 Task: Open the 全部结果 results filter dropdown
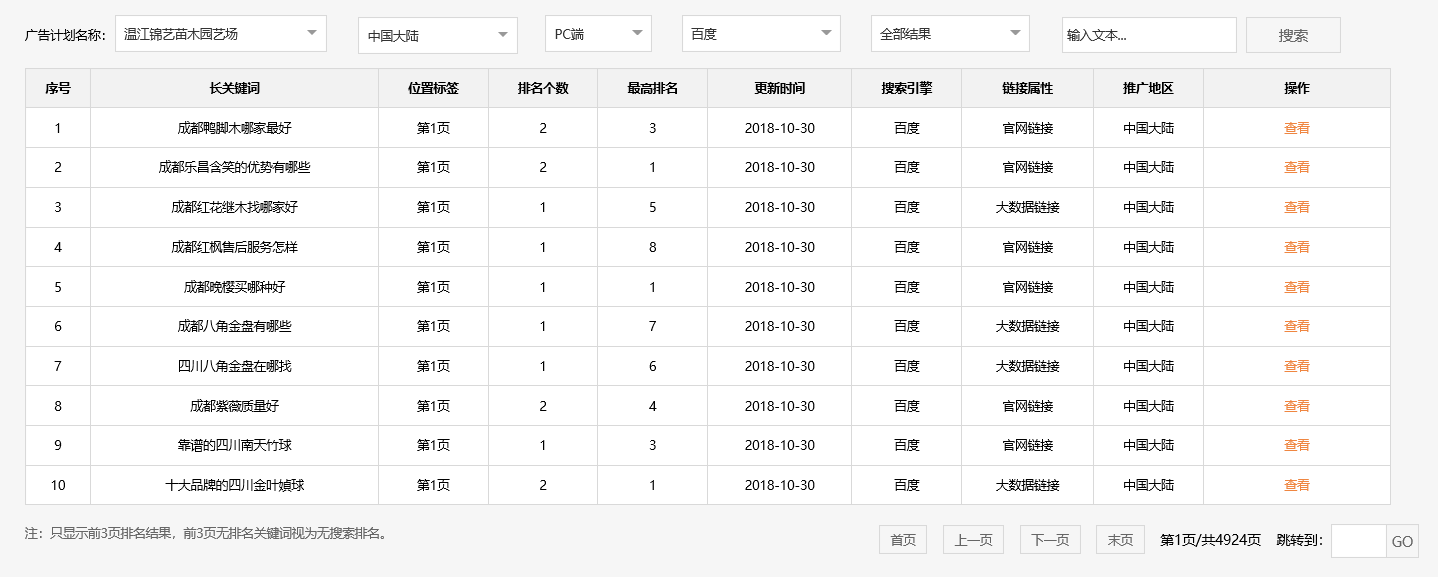point(949,33)
